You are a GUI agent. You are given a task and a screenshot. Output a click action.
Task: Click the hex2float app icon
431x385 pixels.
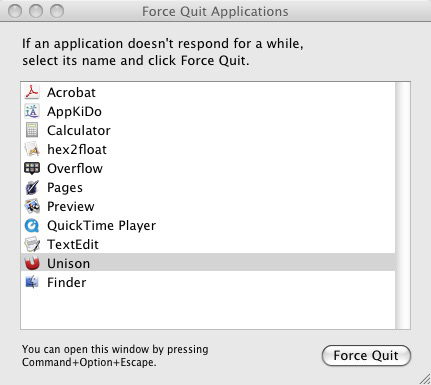pos(32,149)
